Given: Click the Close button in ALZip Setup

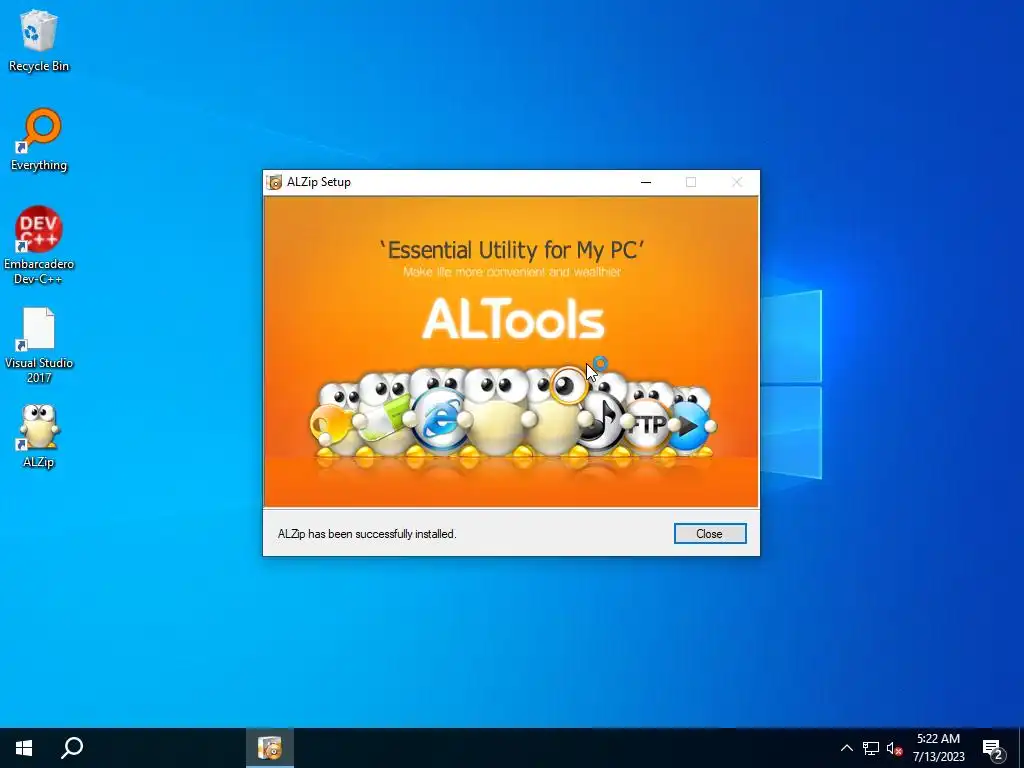Looking at the screenshot, I should (710, 534).
